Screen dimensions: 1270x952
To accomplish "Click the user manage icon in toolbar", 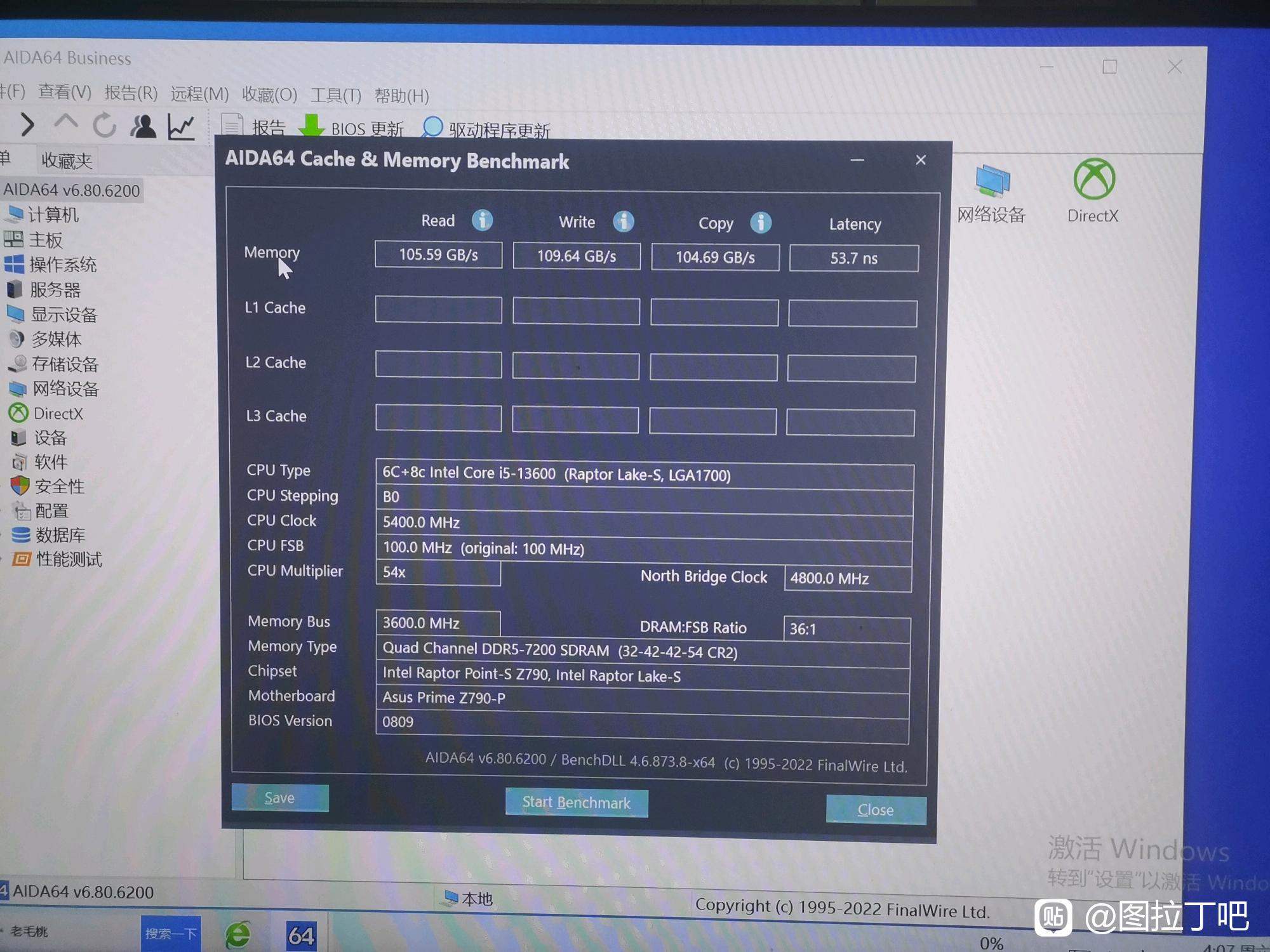I will click(144, 126).
